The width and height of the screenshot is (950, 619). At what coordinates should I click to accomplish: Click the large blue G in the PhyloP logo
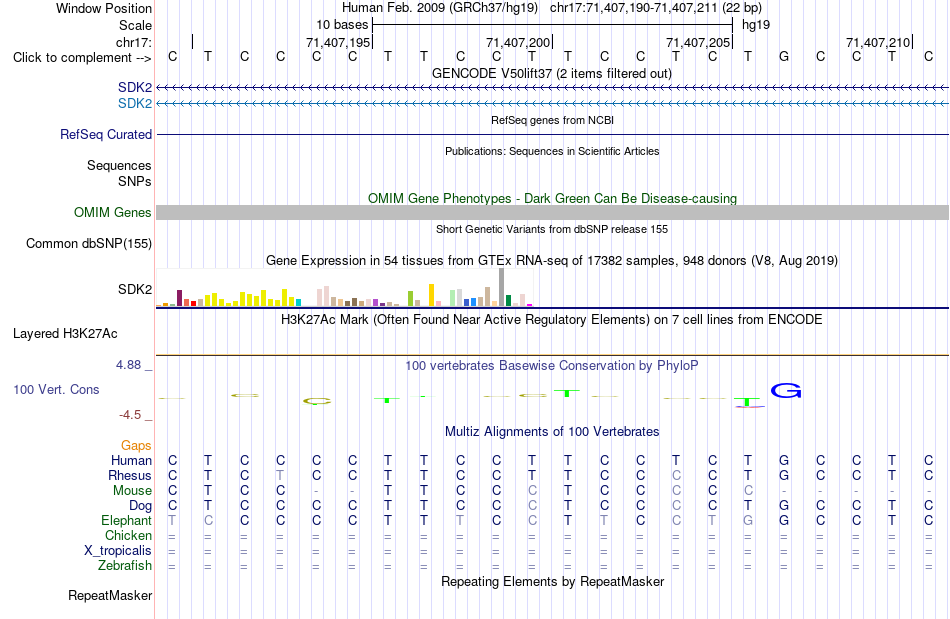[x=786, y=391]
